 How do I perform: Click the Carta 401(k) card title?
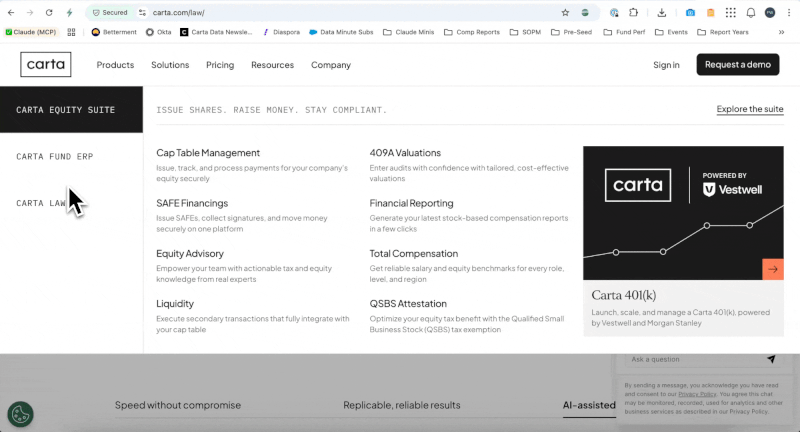tap(623, 295)
